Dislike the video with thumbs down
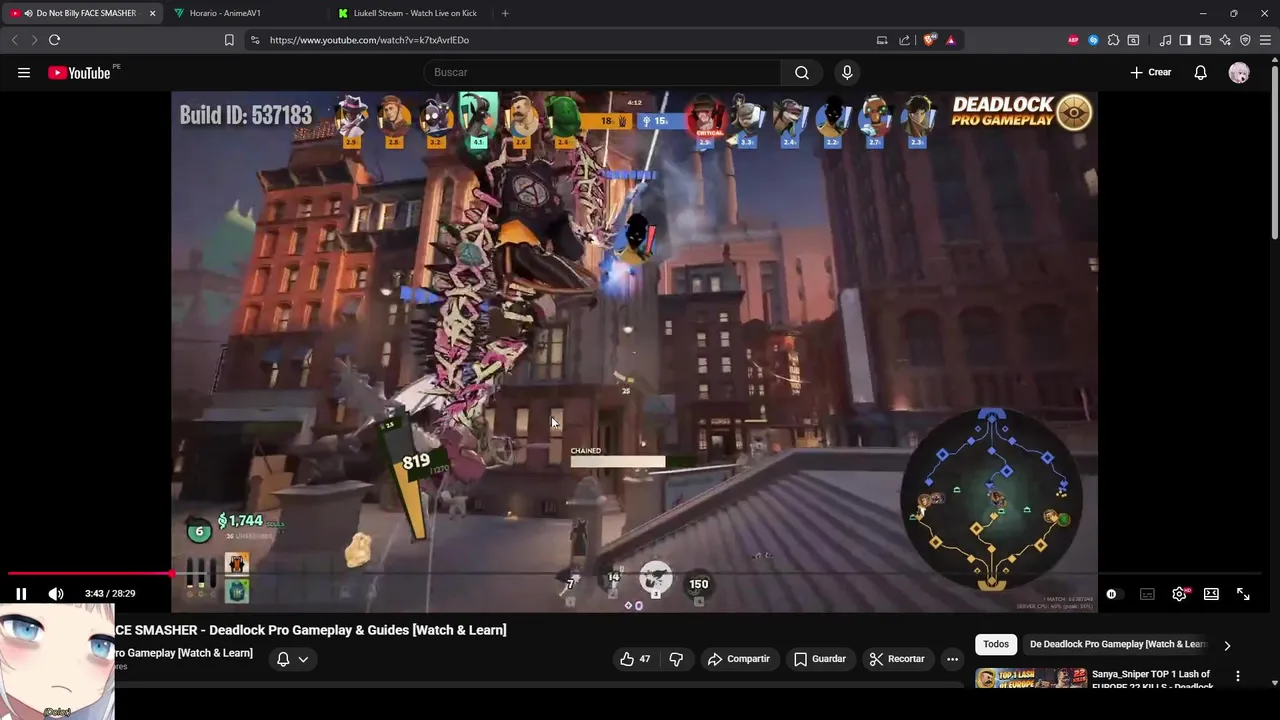This screenshot has width=1280, height=720. 676,659
